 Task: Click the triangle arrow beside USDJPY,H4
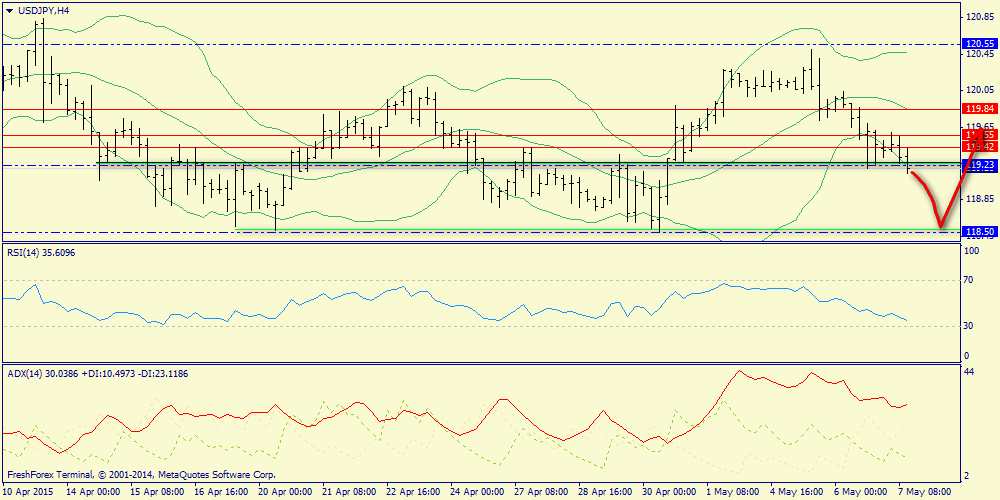click(10, 10)
